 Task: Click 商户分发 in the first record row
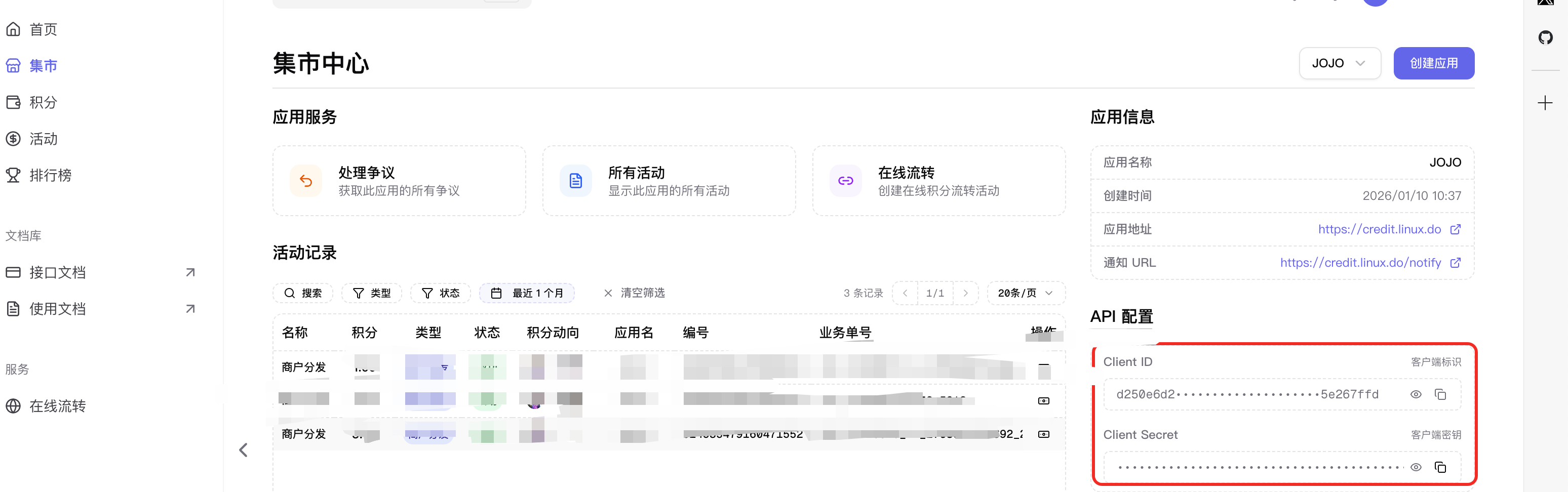point(304,367)
